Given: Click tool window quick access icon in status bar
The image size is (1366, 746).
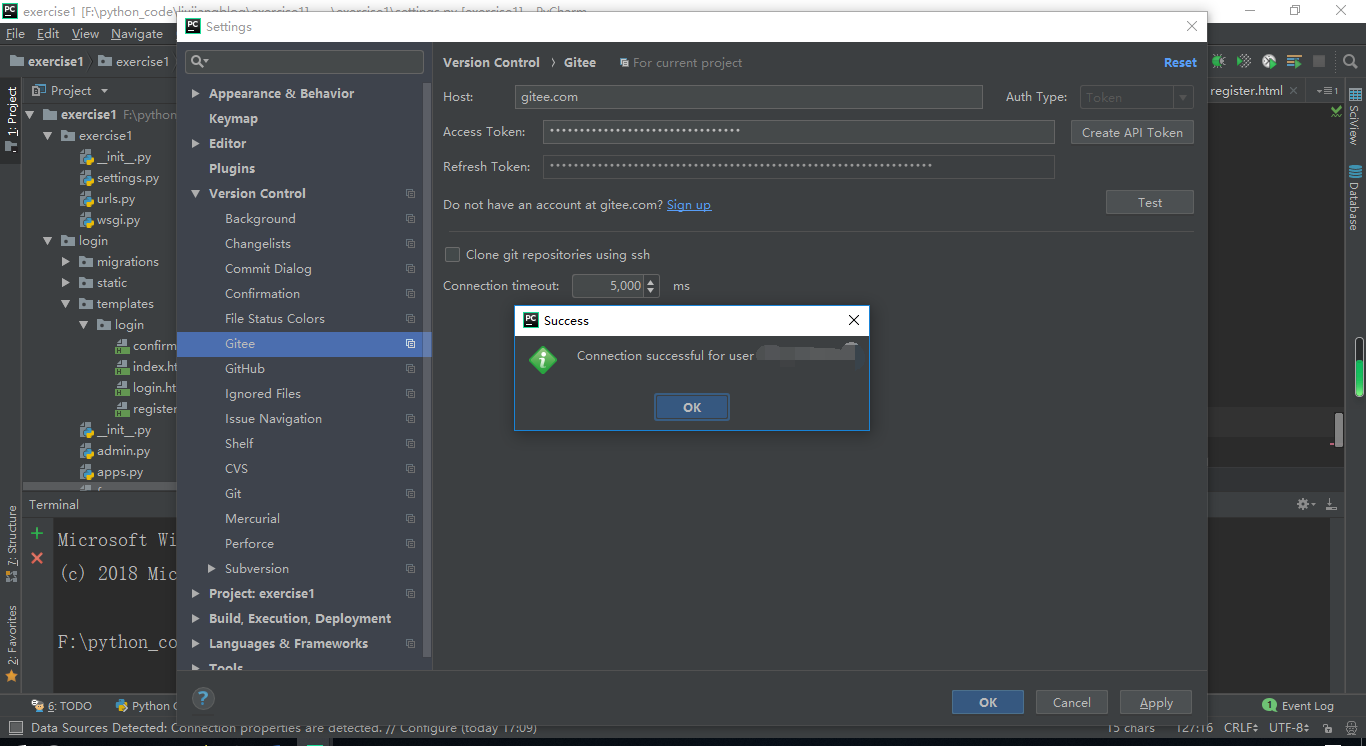Looking at the screenshot, I should click(x=14, y=728).
